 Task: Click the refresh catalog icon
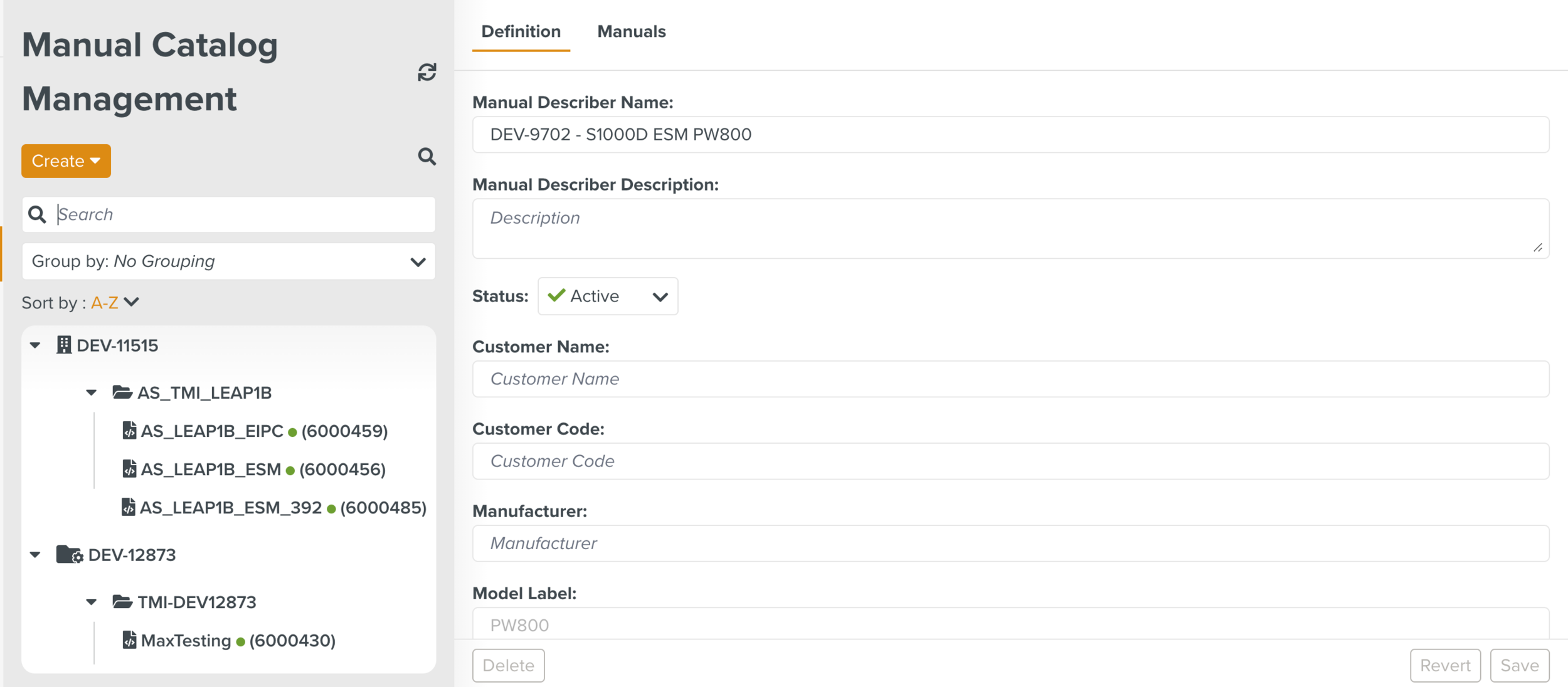click(426, 73)
